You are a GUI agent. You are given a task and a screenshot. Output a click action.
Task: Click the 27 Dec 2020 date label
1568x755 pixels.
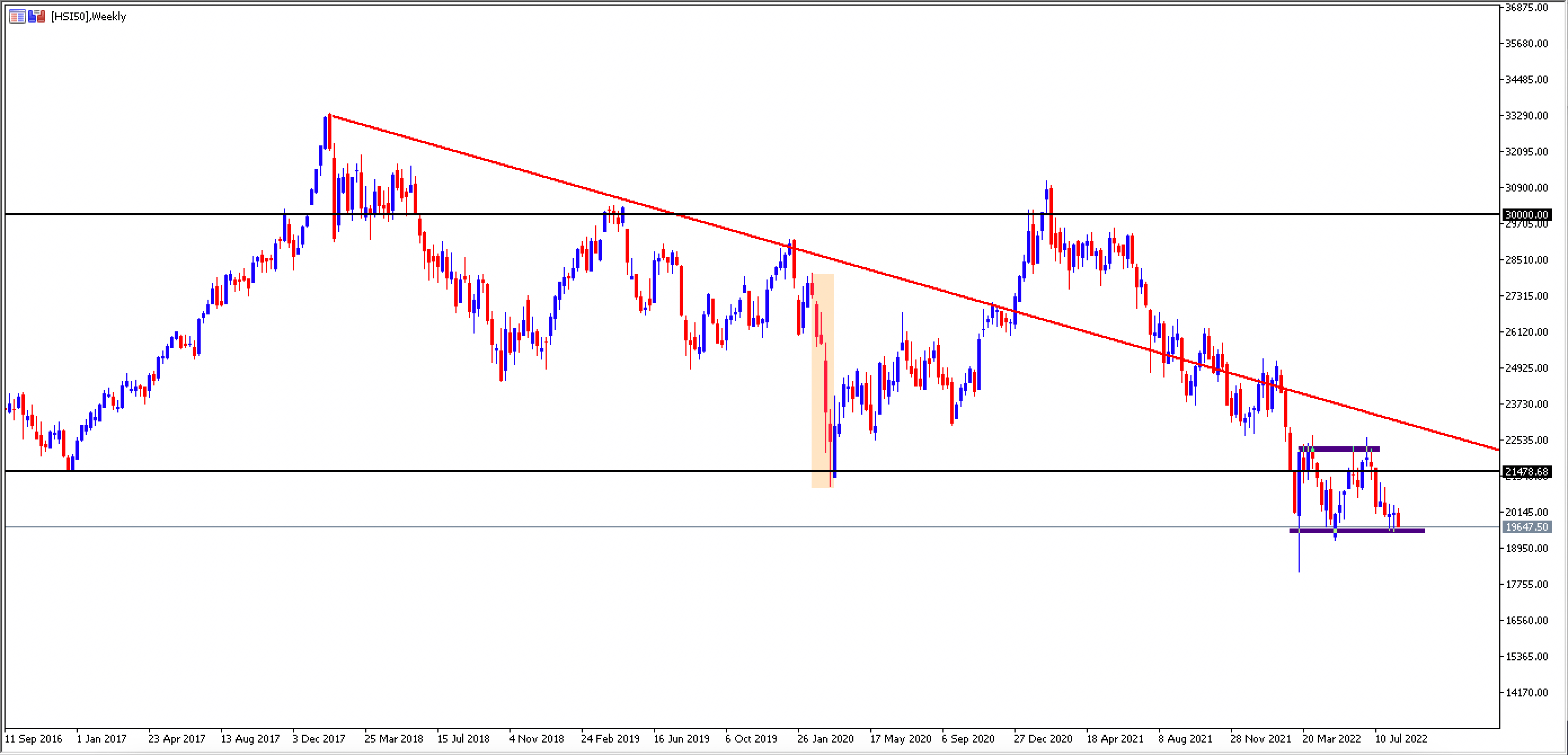1043,739
